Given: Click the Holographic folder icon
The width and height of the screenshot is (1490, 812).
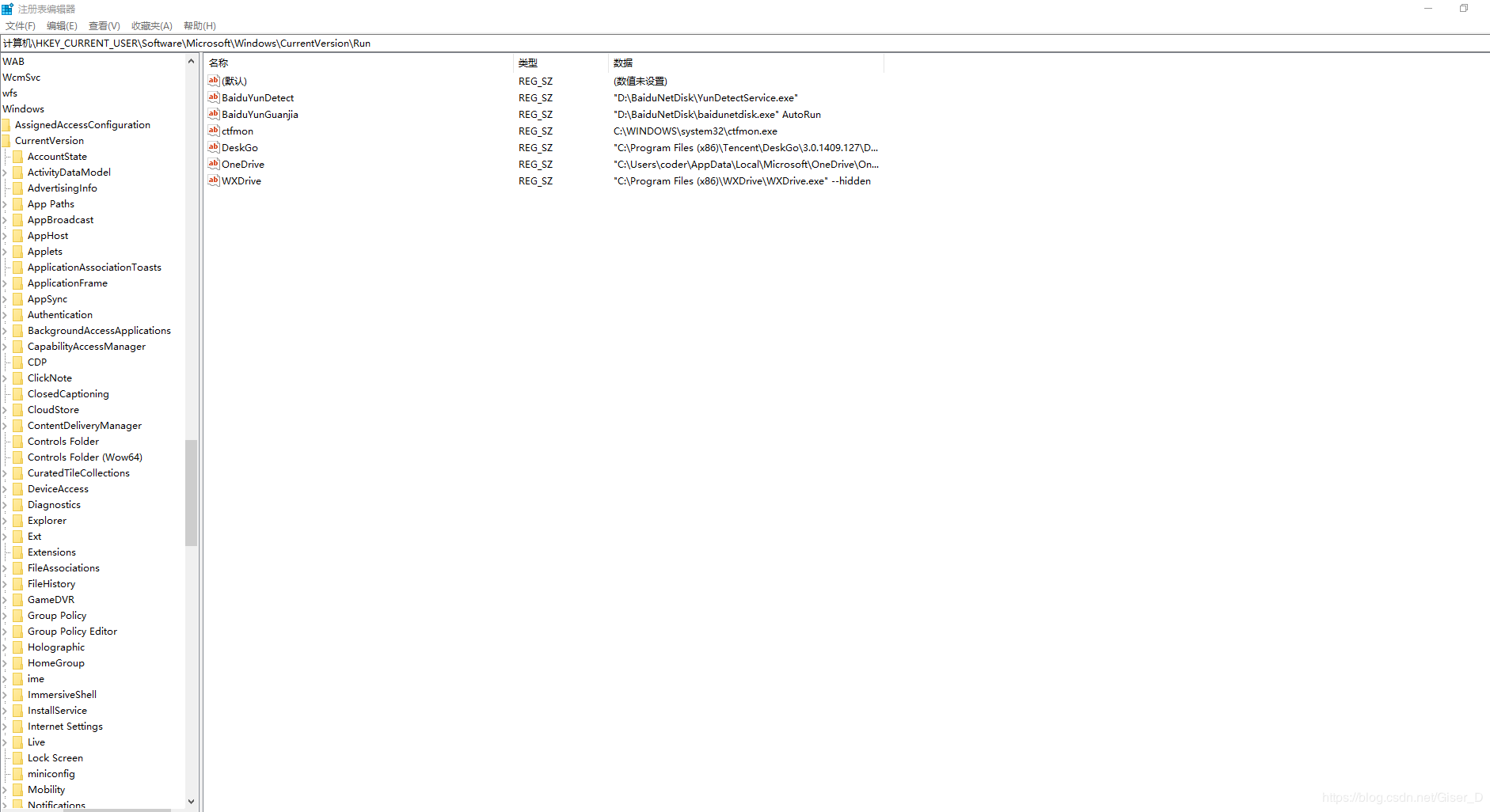Looking at the screenshot, I should point(18,647).
